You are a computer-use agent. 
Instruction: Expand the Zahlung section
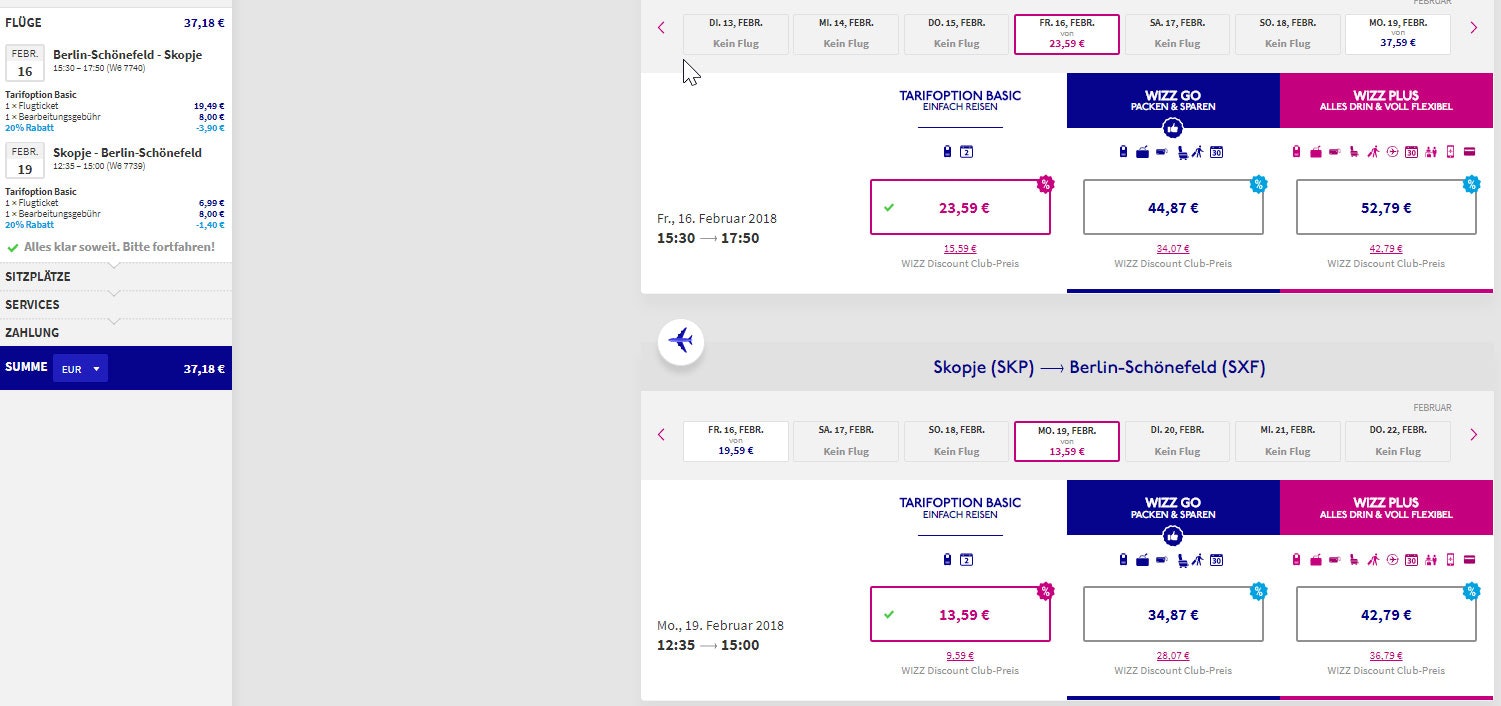(x=32, y=333)
